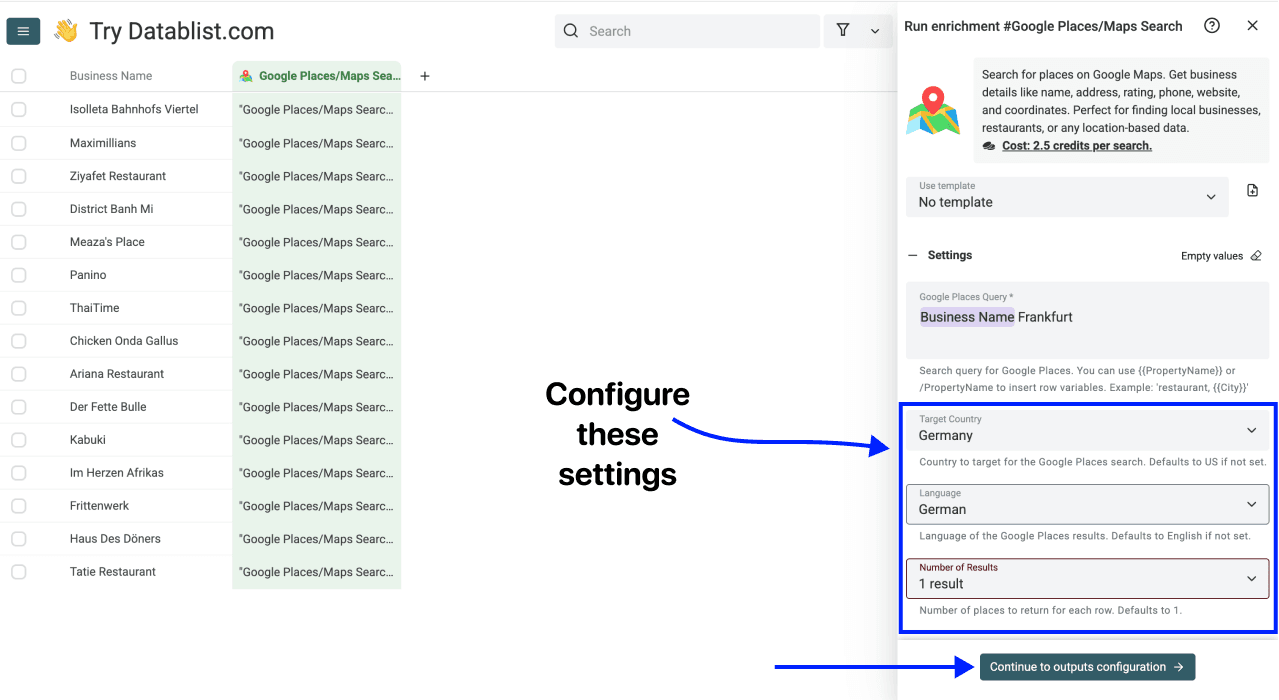This screenshot has width=1279, height=700.
Task: Open the Cost: 2.5 credits per search link
Action: (x=1076, y=145)
